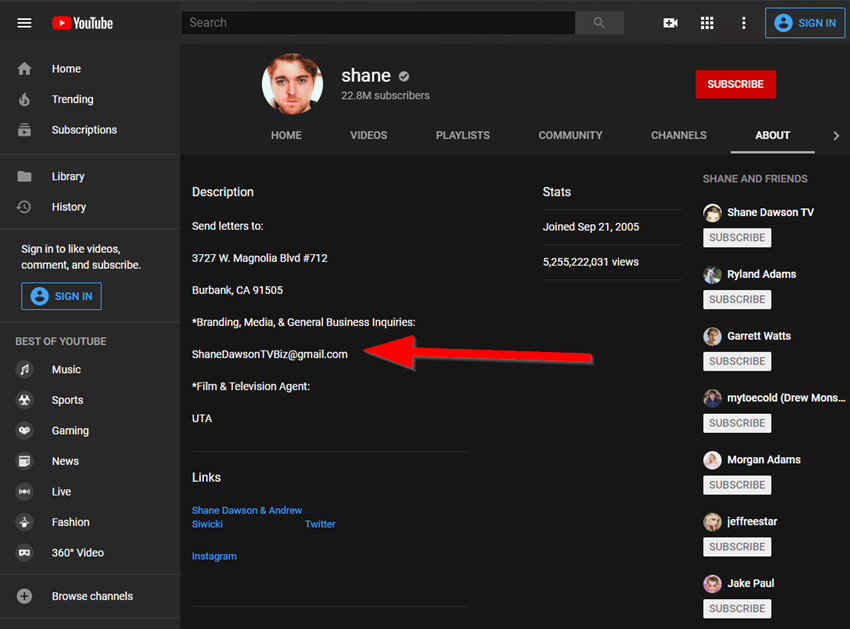The image size is (850, 629).
Task: Click the Shane Dawson TV avatar
Action: click(x=712, y=213)
